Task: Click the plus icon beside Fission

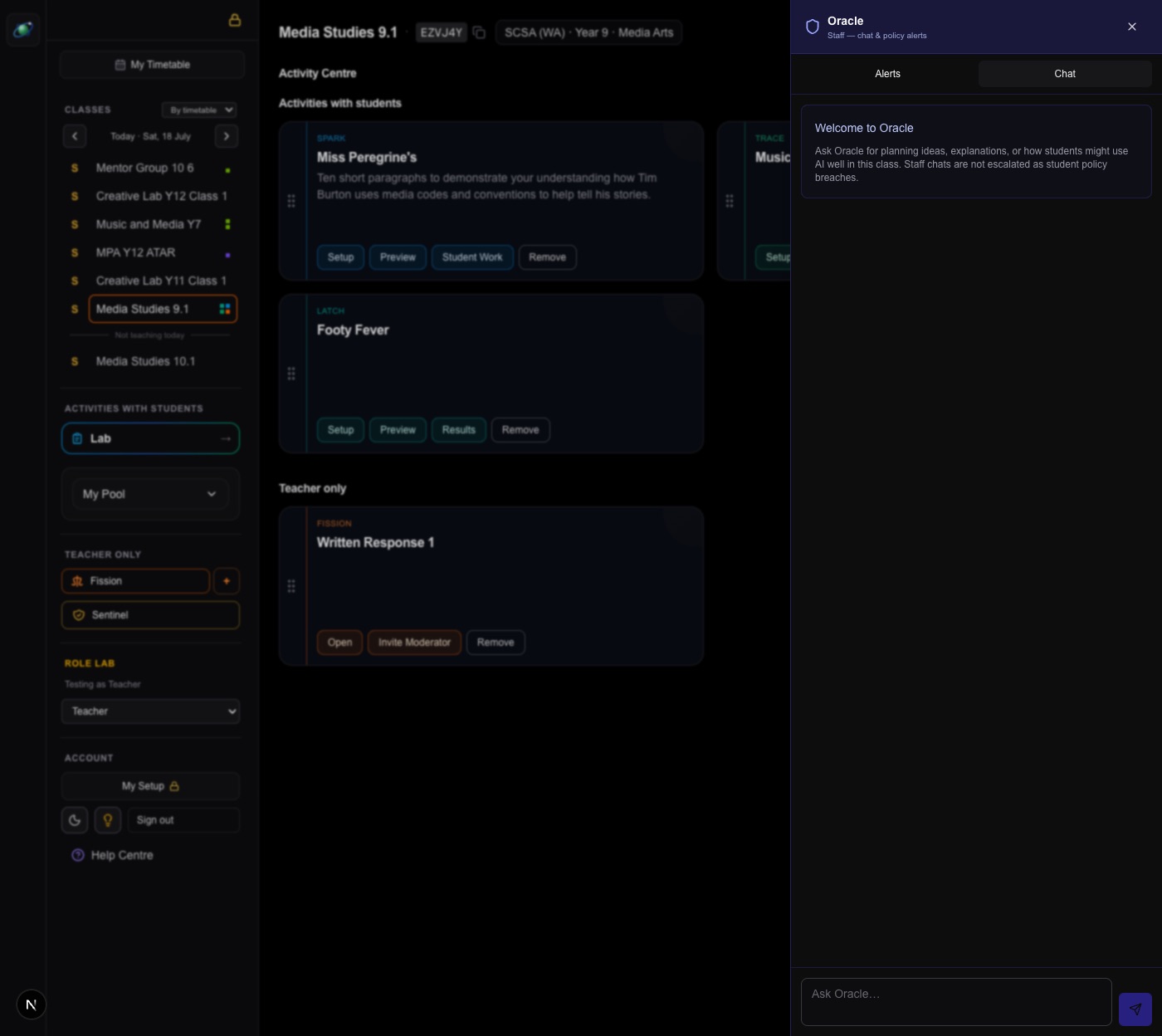Action: (x=227, y=581)
